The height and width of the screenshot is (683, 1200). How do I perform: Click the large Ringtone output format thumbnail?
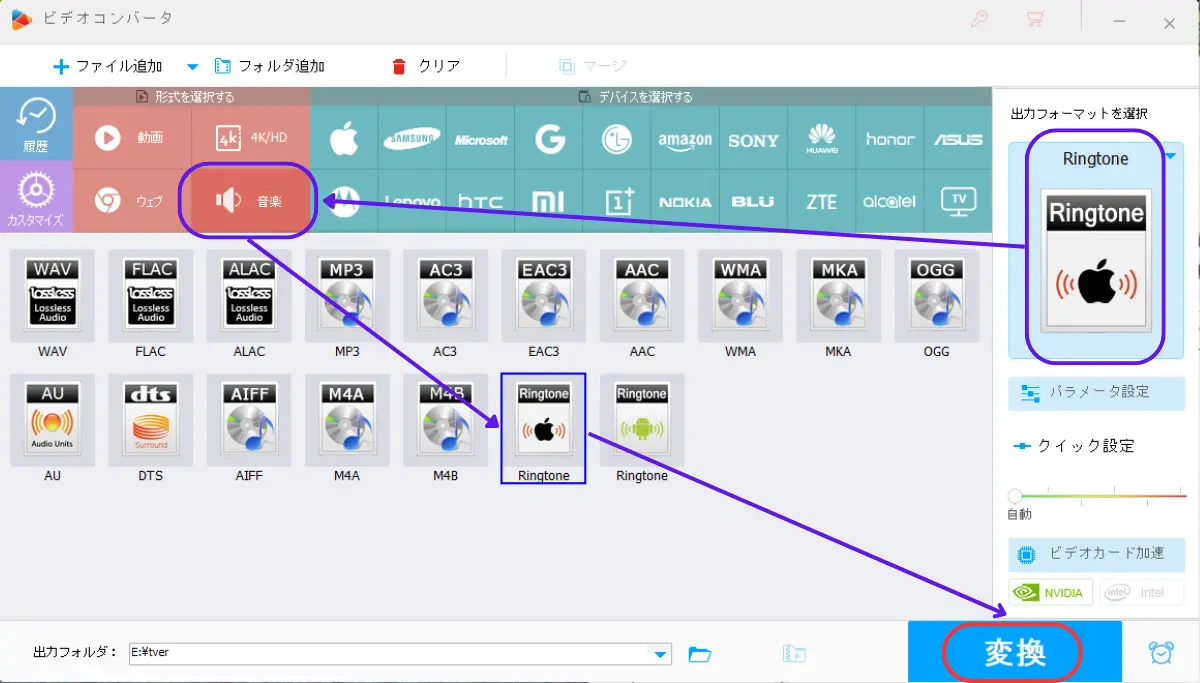pos(1096,260)
